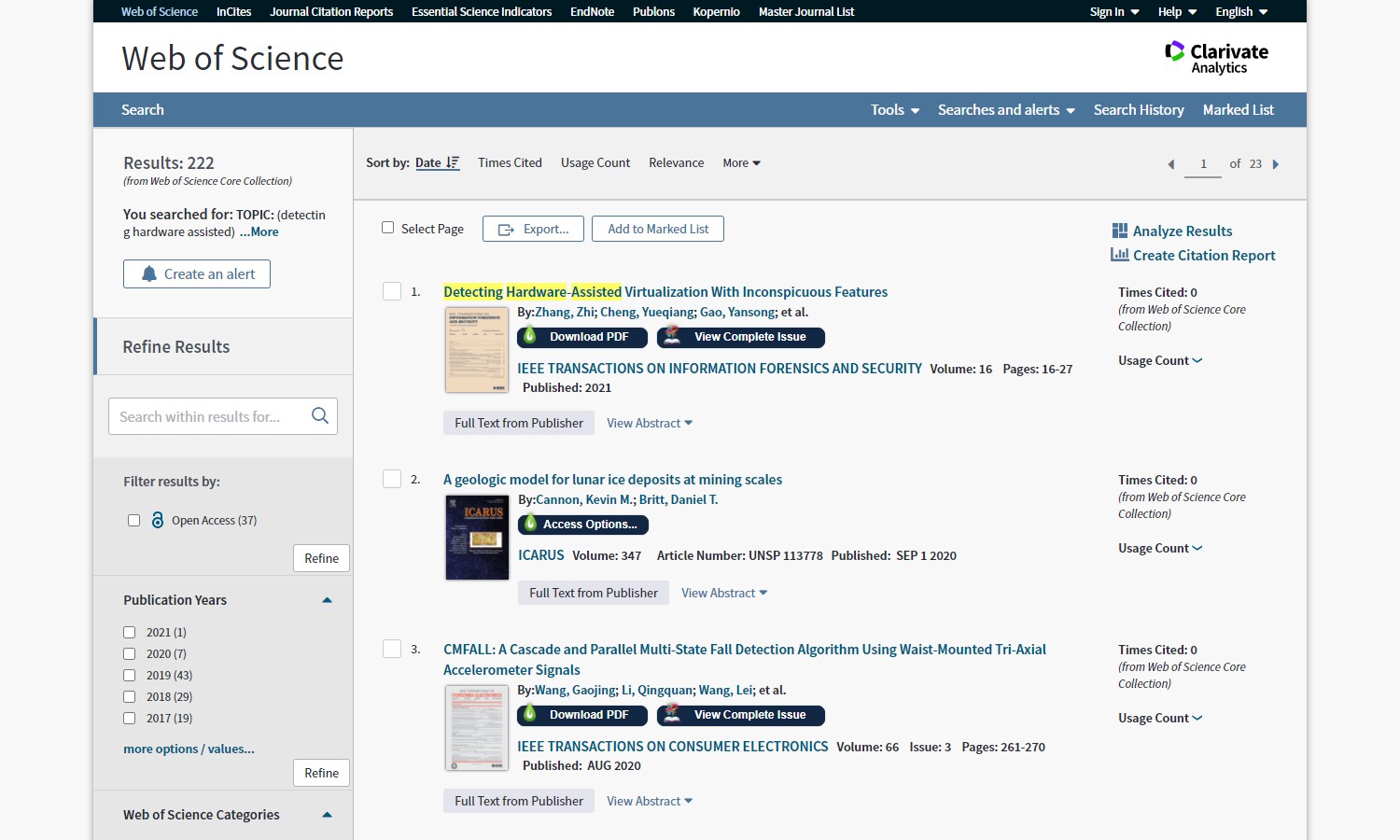
Task: Check publication year 2021 (1)
Action: tap(130, 632)
